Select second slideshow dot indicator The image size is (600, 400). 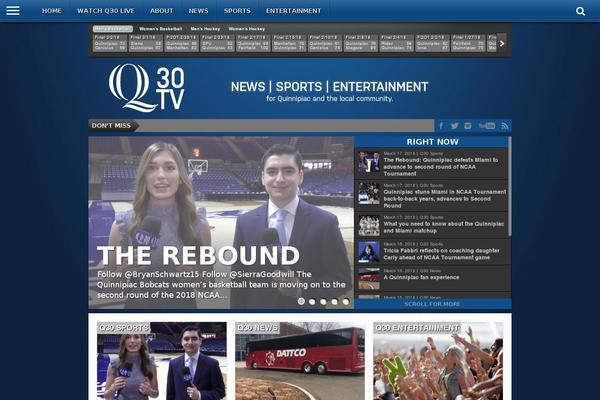312,302
